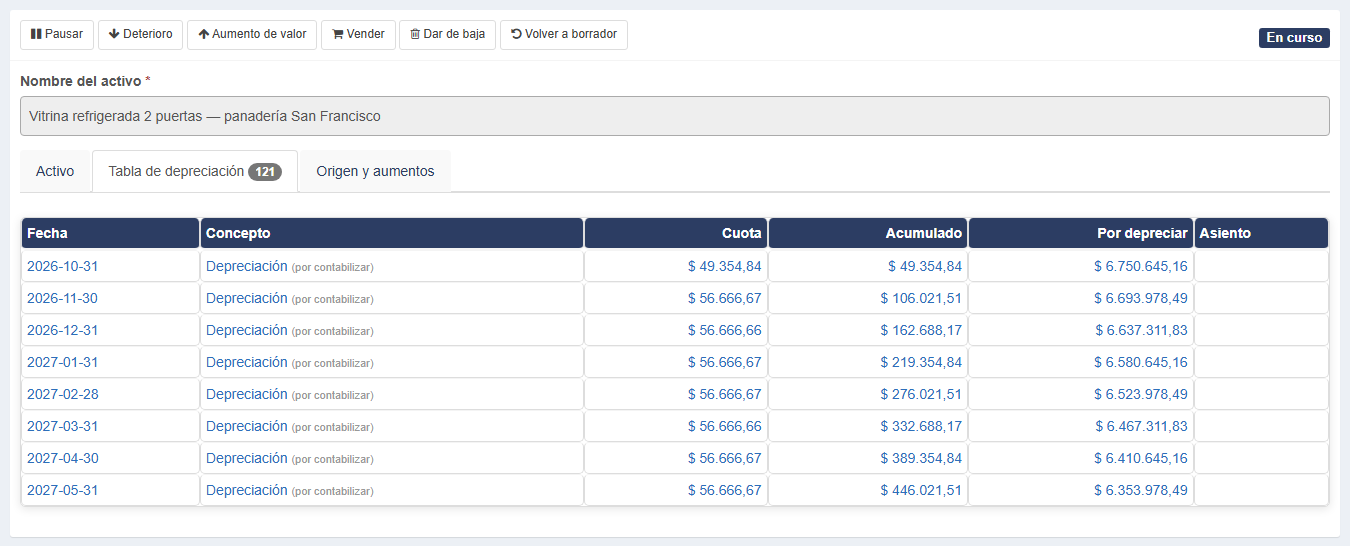Click the Aumento de valor button
The width and height of the screenshot is (1350, 546).
click(x=252, y=34)
